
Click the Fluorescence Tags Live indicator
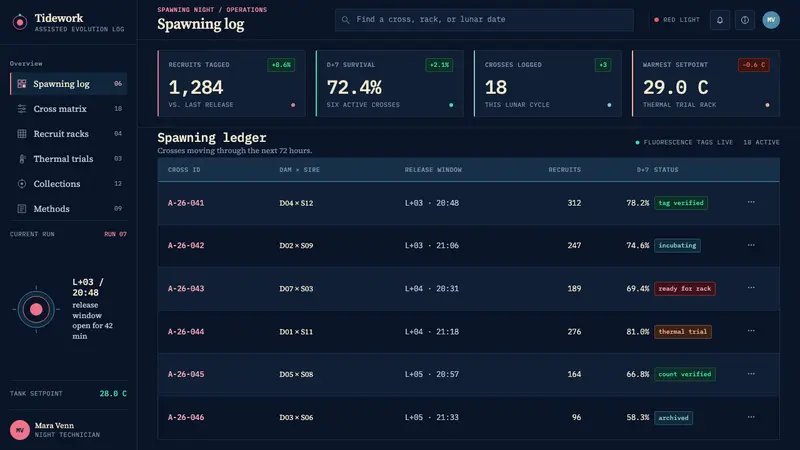click(x=684, y=142)
